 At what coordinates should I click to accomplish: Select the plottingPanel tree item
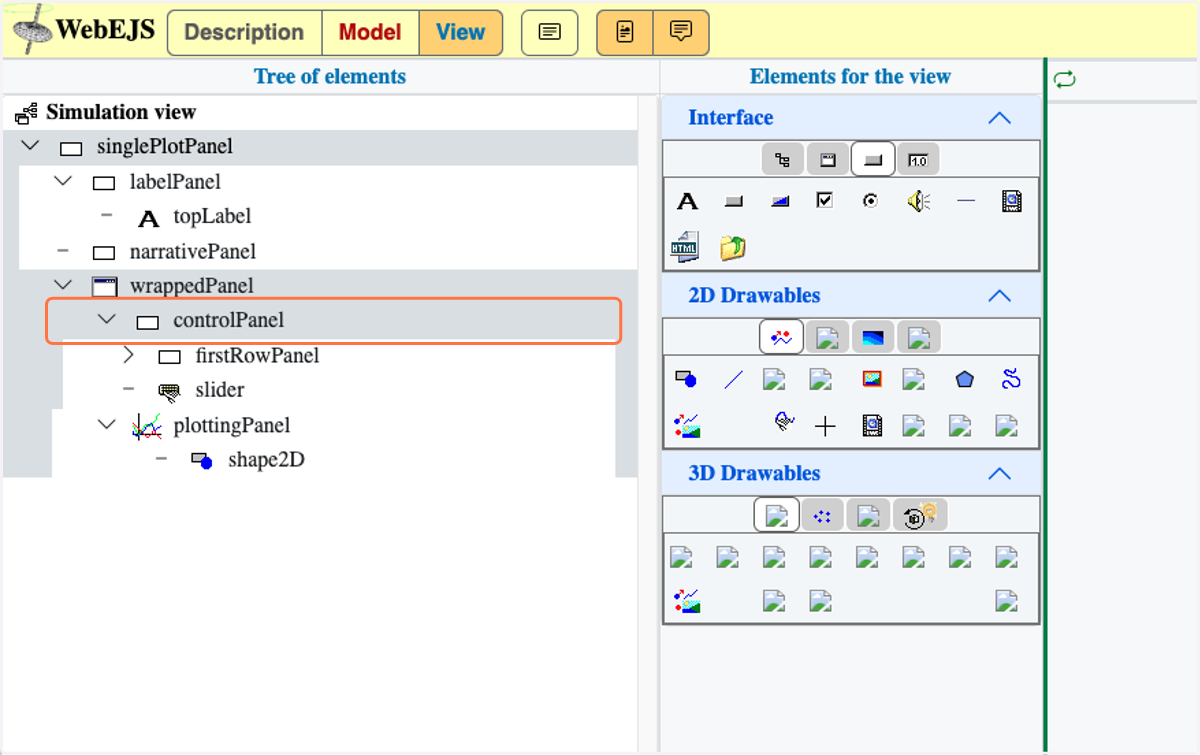point(232,425)
